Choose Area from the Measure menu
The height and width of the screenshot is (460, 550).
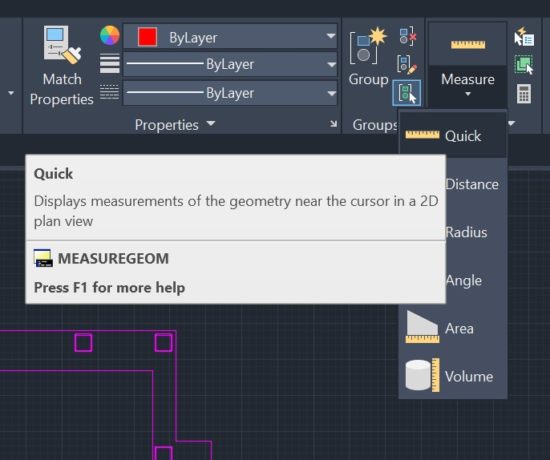click(x=452, y=328)
